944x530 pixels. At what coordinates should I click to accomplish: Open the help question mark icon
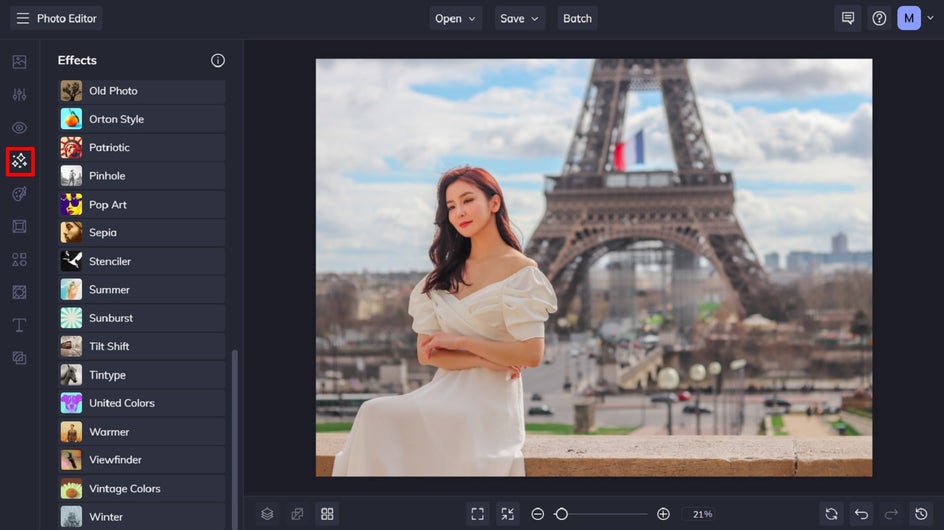coord(879,18)
